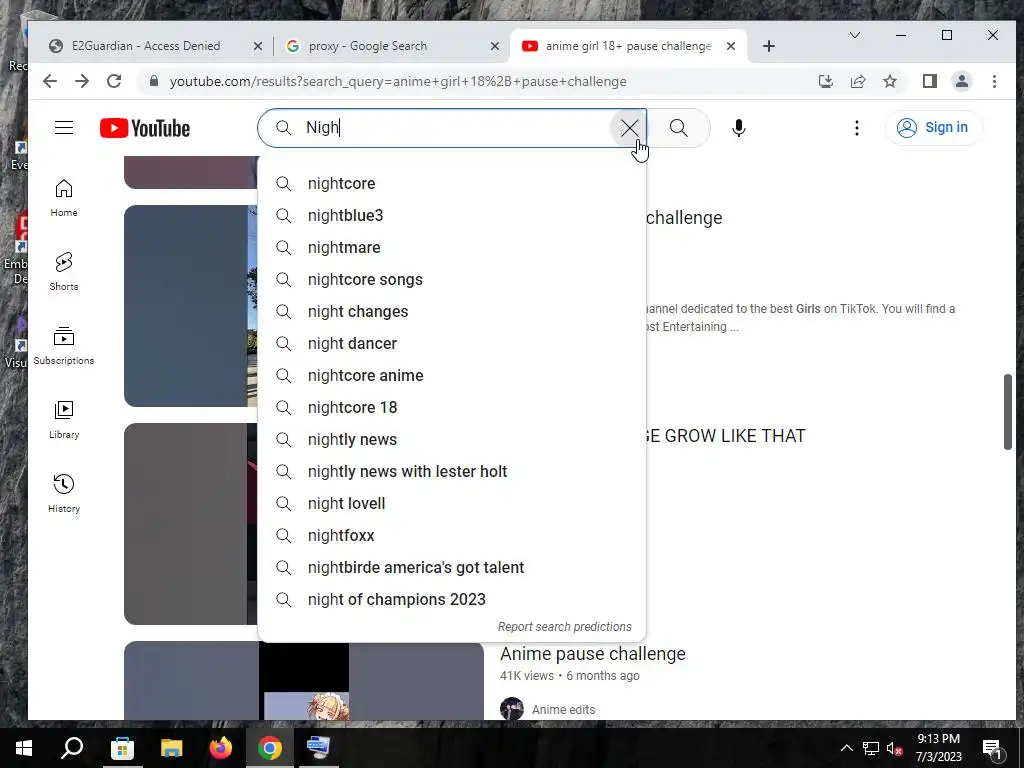Screen dimensions: 1024x768
Task: Click the install app icon in address bar
Action: 825,81
